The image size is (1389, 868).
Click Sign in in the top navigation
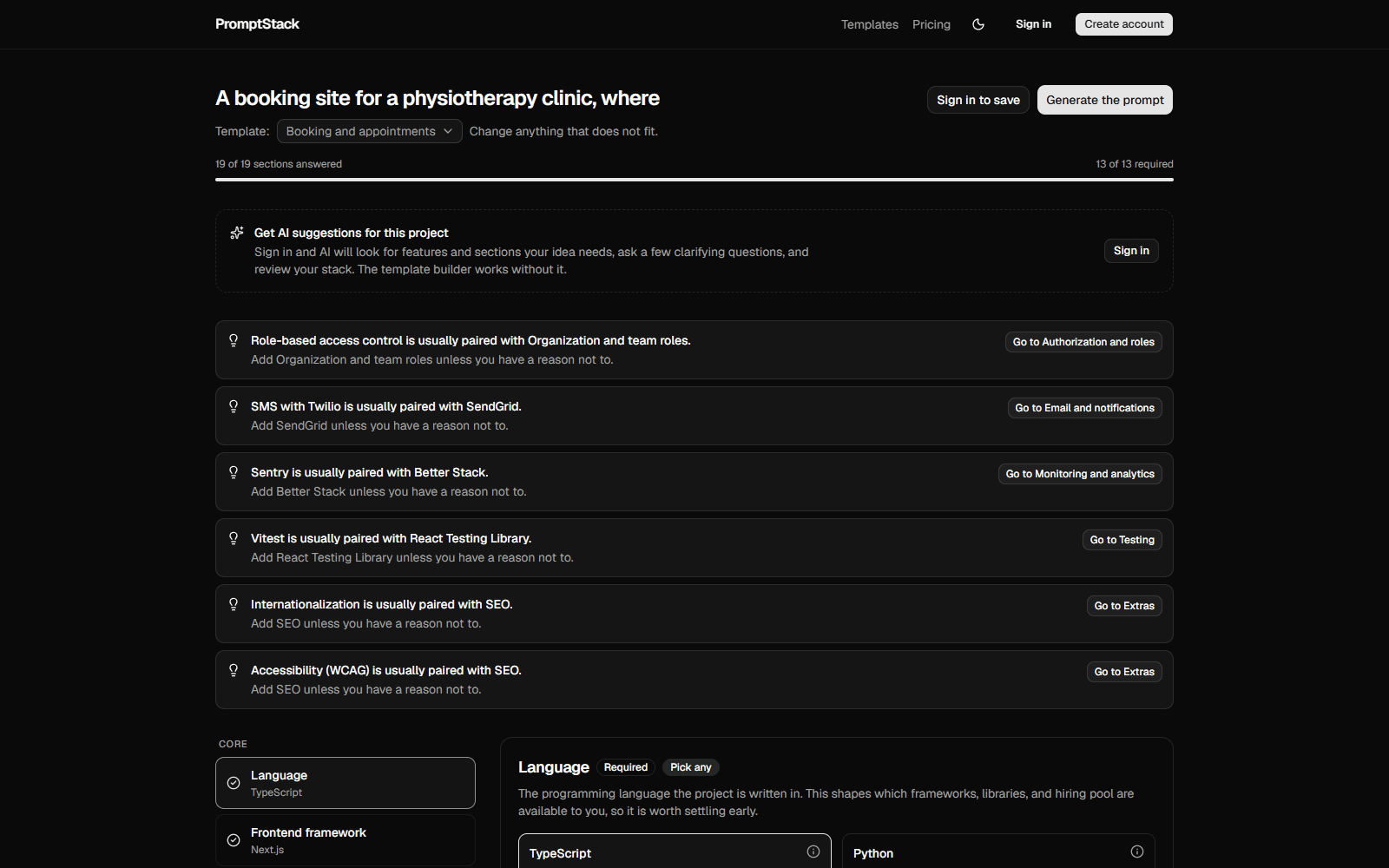pos(1033,24)
